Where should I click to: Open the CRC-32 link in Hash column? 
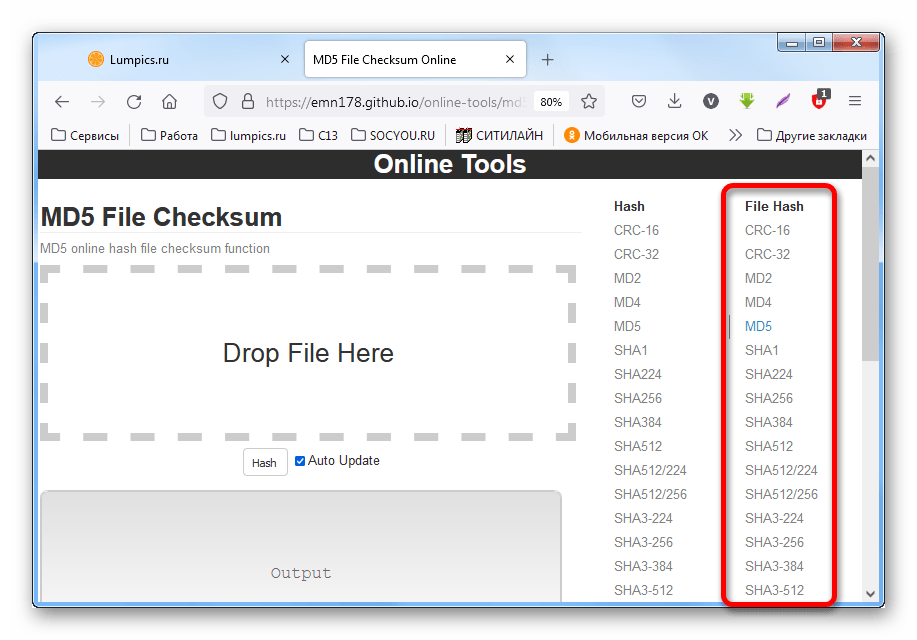click(x=636, y=254)
